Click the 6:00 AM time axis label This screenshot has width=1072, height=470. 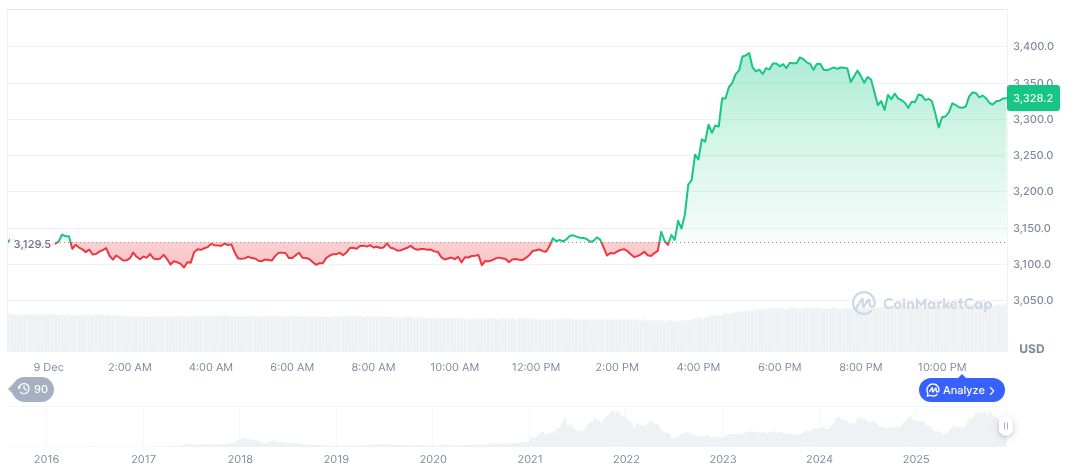292,367
